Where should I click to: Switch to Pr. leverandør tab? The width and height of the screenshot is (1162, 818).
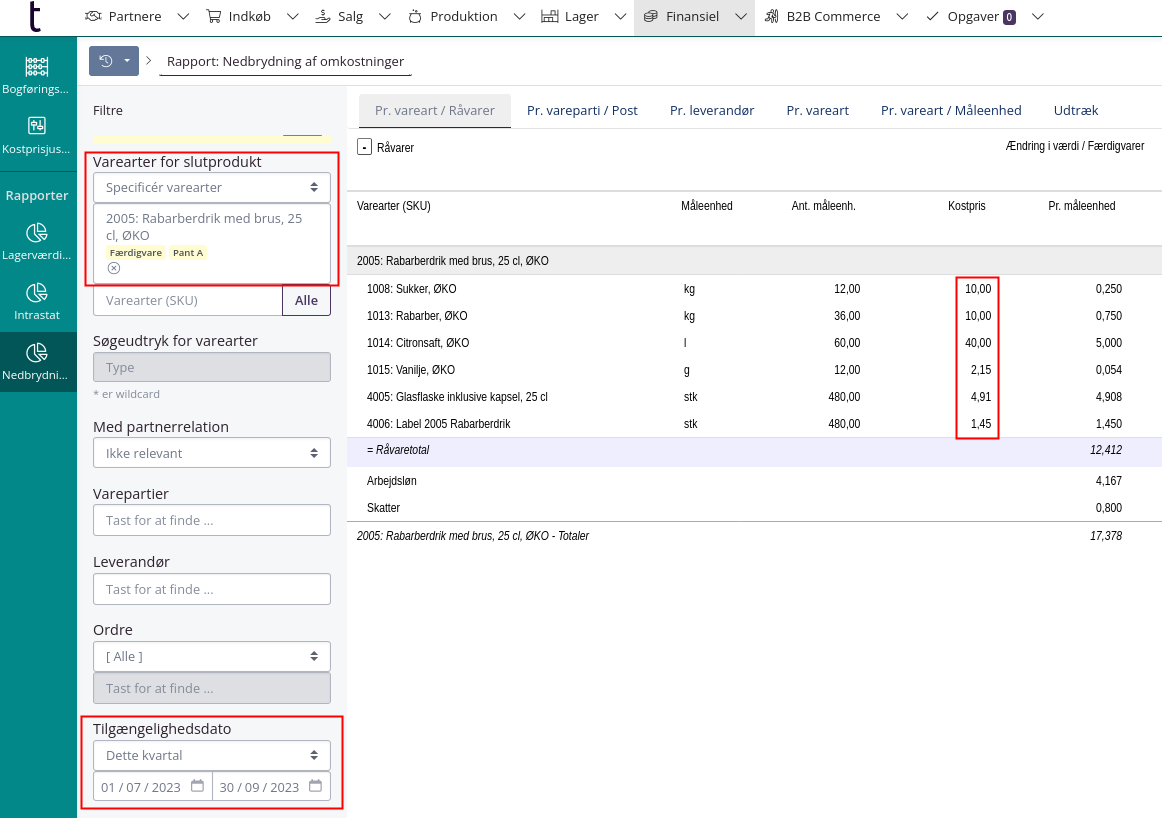712,110
